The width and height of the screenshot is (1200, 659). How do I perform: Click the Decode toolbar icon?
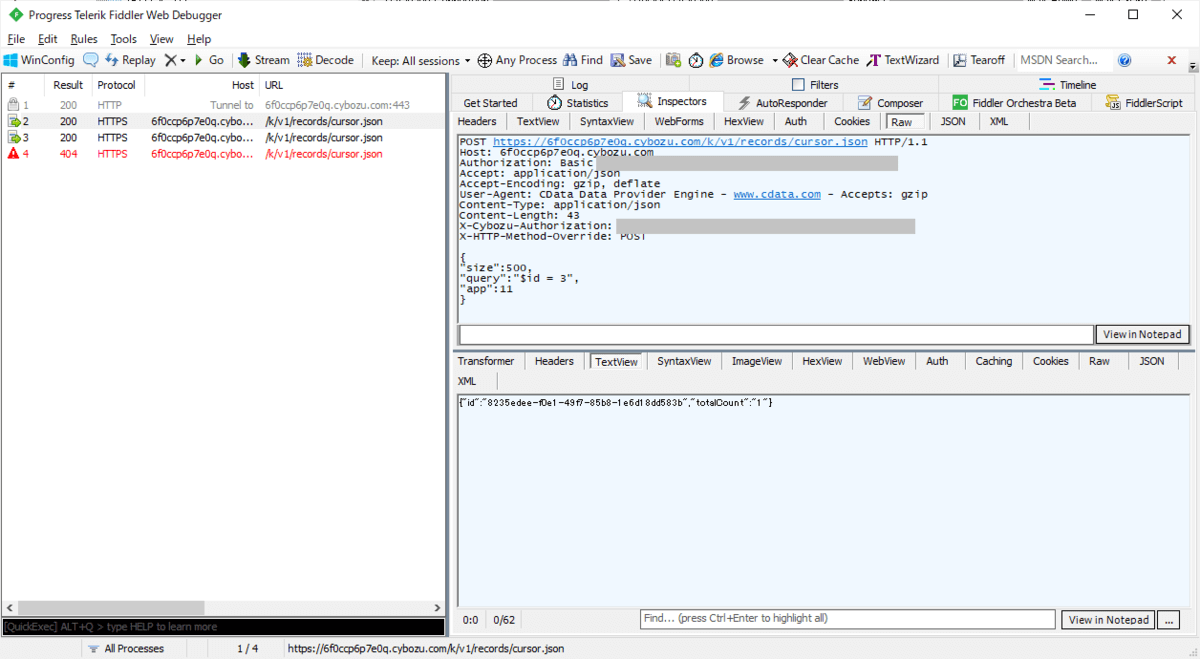click(x=305, y=60)
